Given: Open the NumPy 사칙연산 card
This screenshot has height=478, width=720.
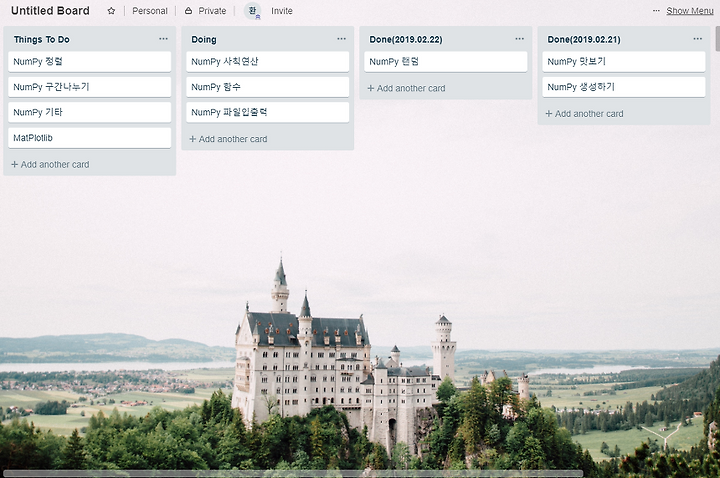Looking at the screenshot, I should tap(268, 62).
